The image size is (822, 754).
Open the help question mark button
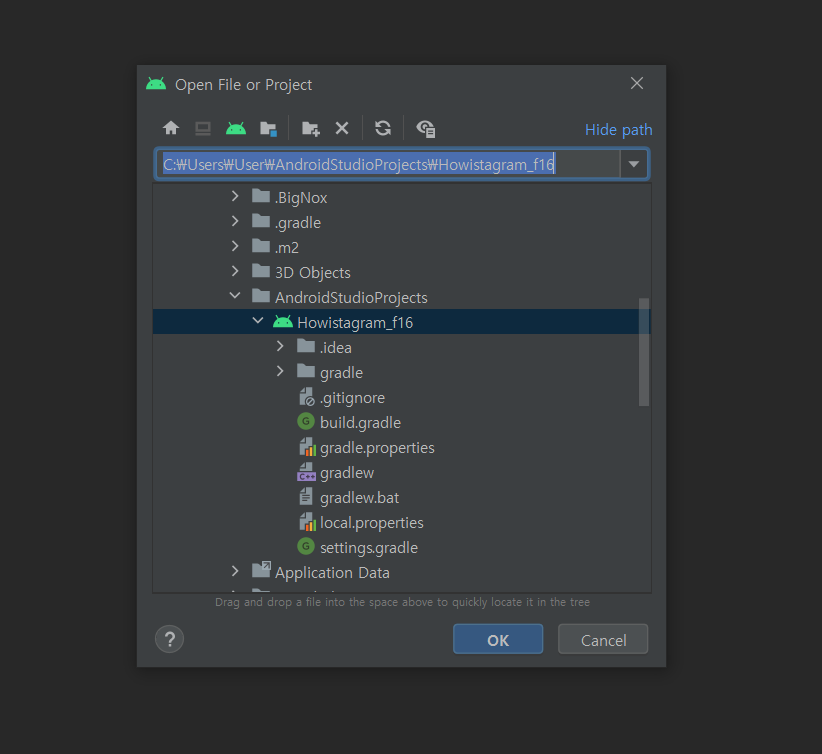[x=169, y=639]
